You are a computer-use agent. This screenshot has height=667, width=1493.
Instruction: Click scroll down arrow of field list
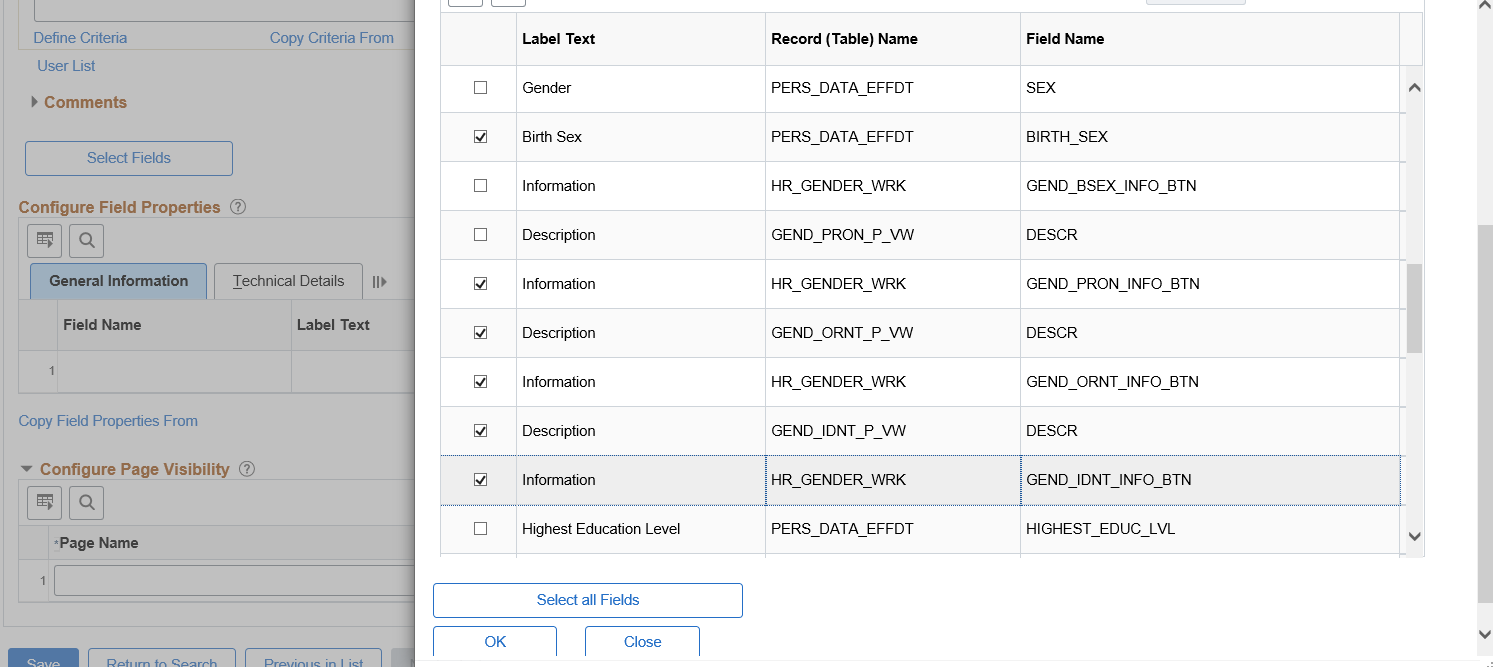[x=1414, y=537]
